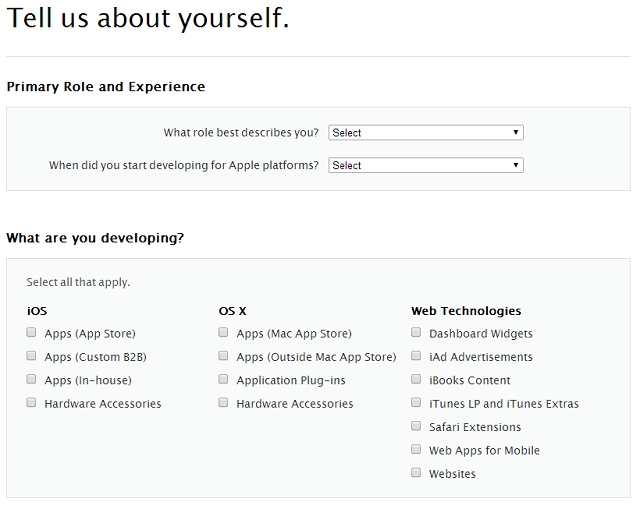Enable Web Apps for Mobile checkbox
The width and height of the screenshot is (640, 509).
[416, 449]
